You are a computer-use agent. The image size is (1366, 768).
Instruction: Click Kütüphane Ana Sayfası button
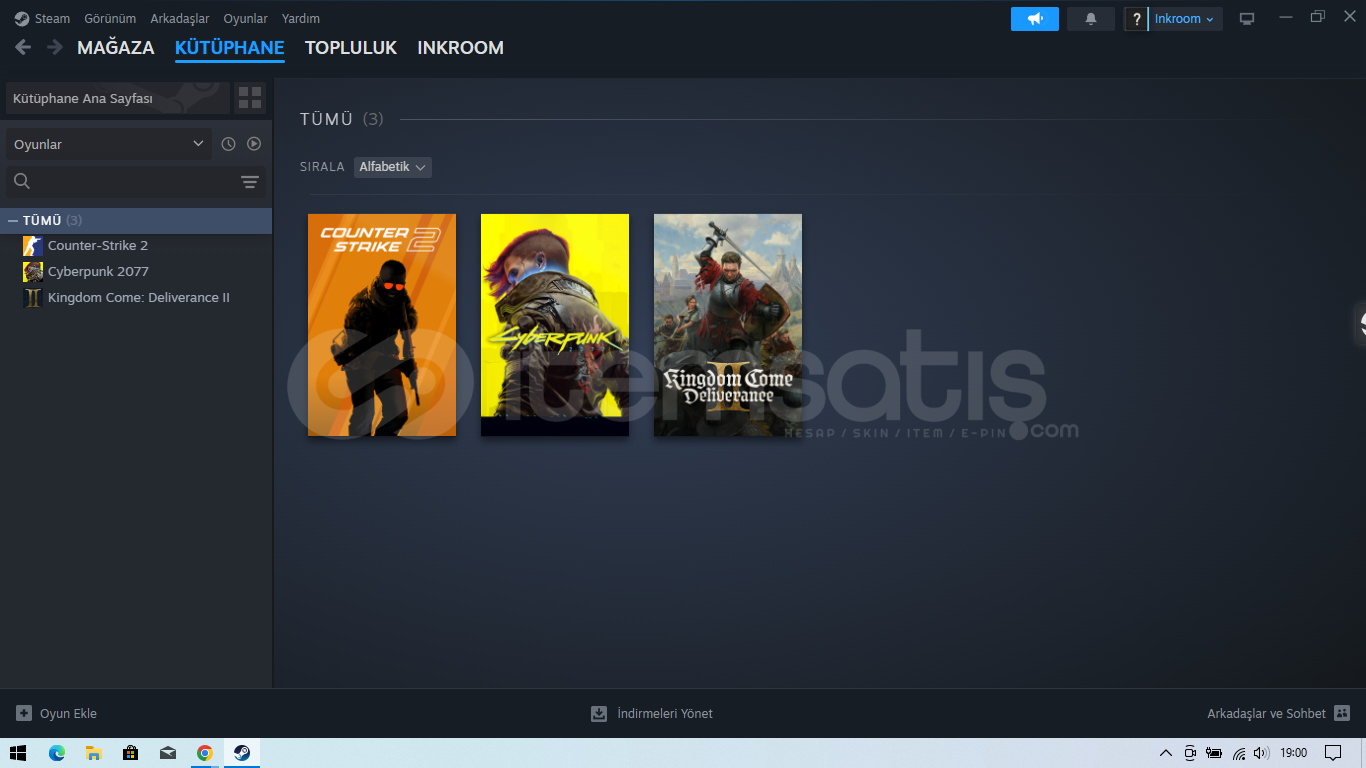click(117, 98)
